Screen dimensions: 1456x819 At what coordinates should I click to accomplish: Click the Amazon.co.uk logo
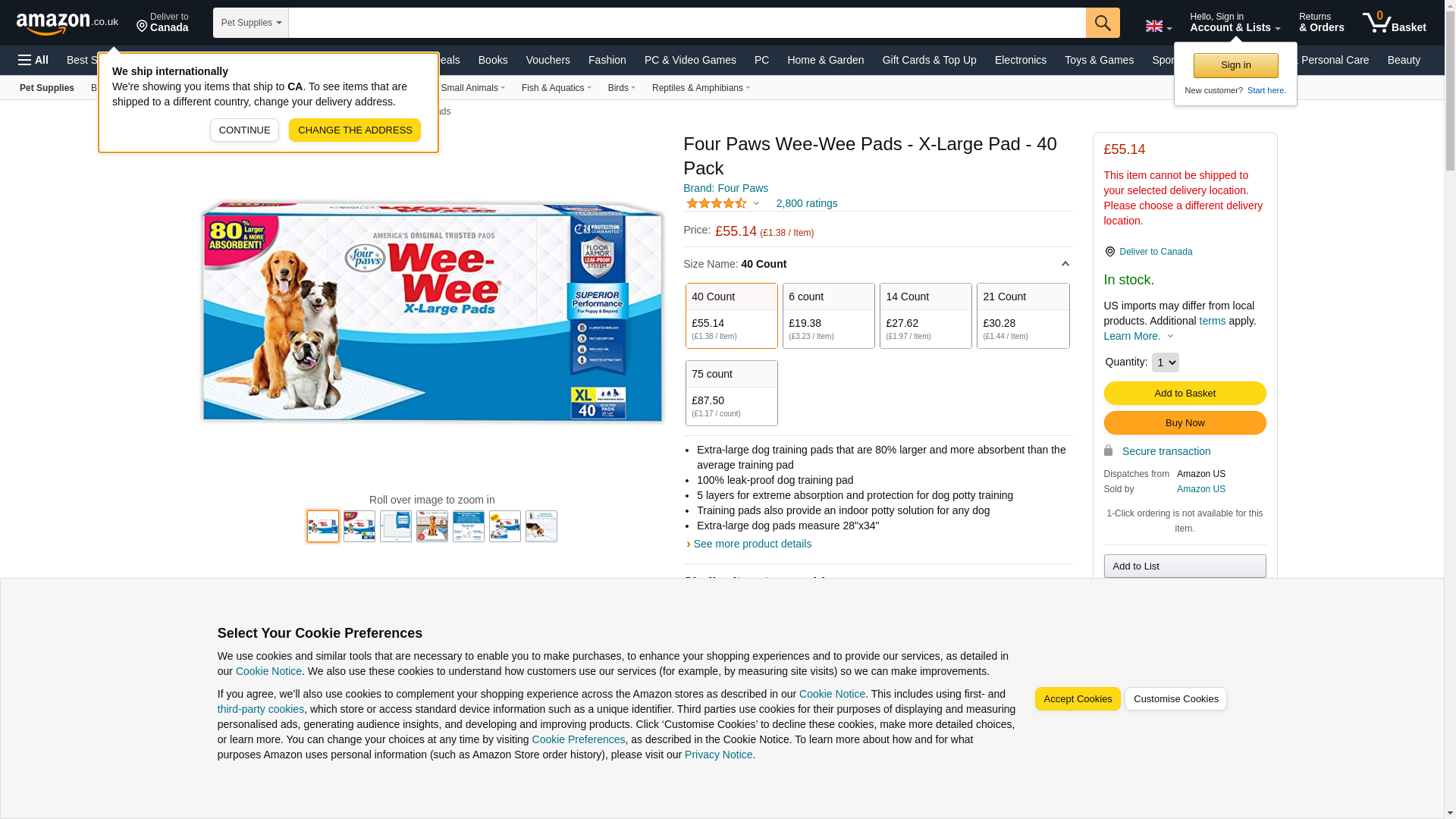67,23
